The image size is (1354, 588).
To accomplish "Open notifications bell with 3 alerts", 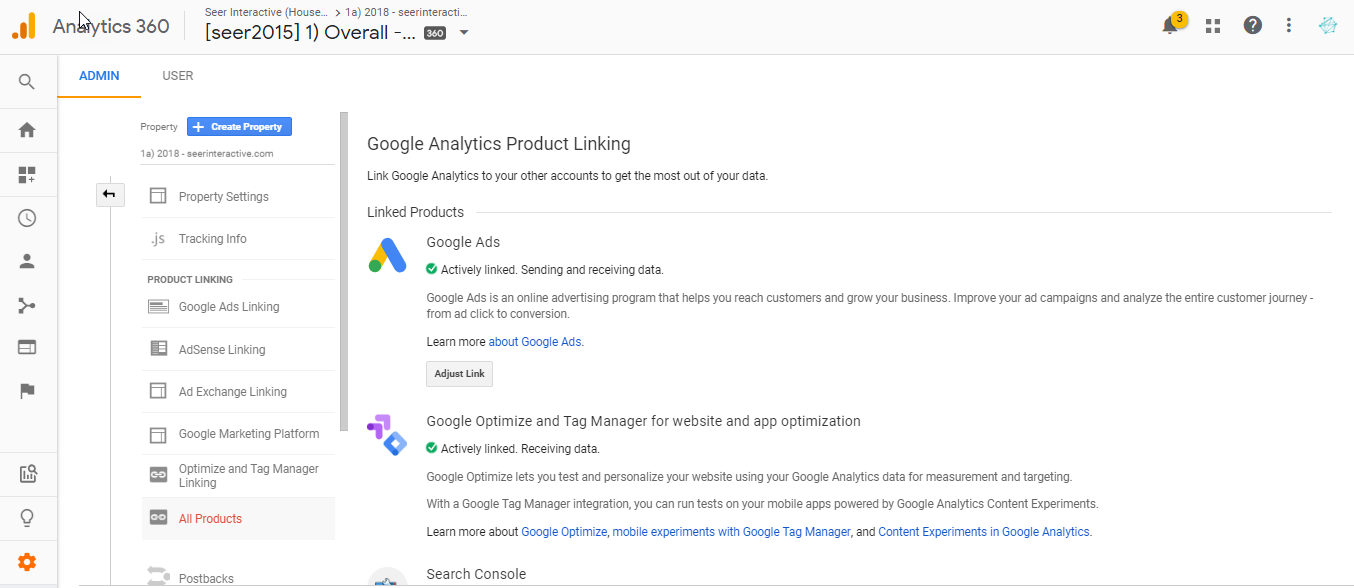I will [x=1170, y=26].
